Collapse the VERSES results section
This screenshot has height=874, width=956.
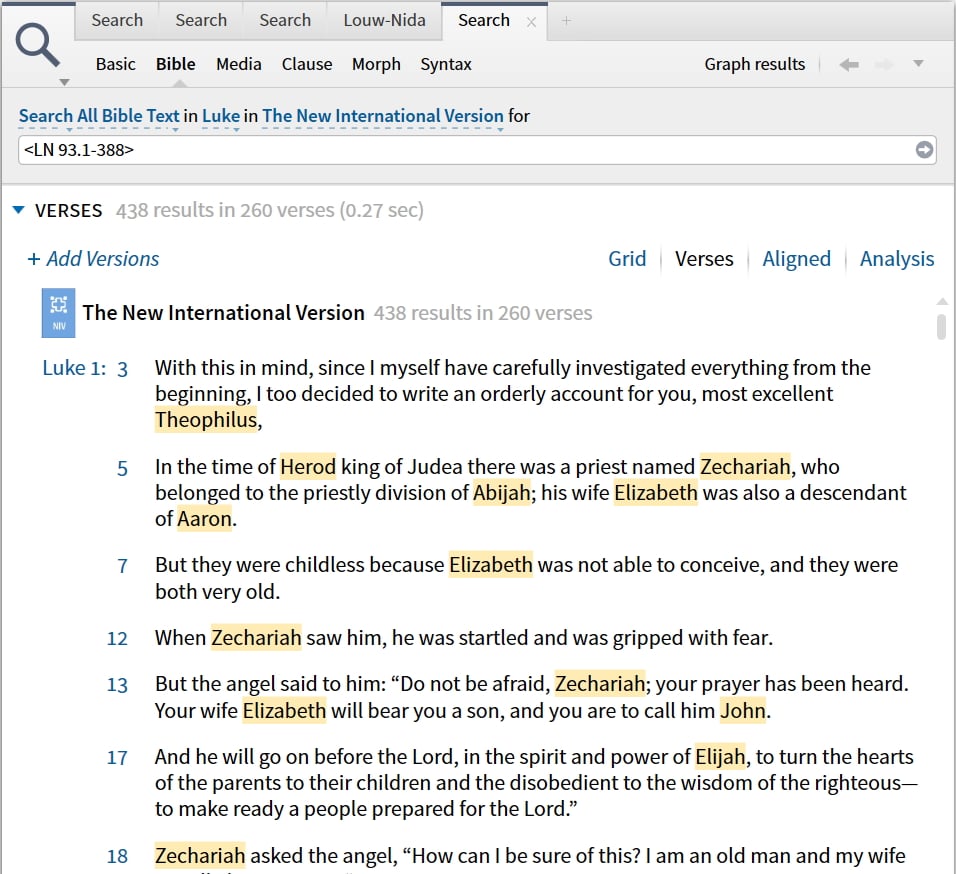click(18, 210)
